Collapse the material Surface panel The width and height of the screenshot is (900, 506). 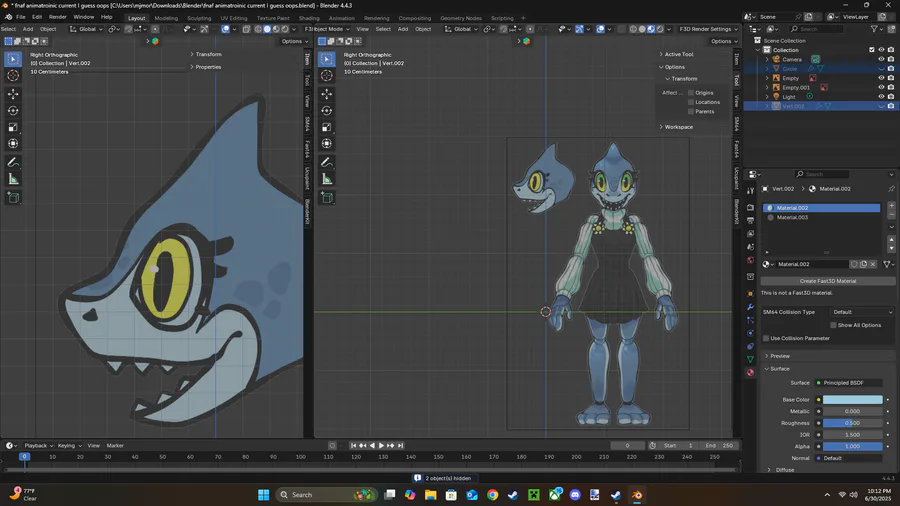click(777, 369)
